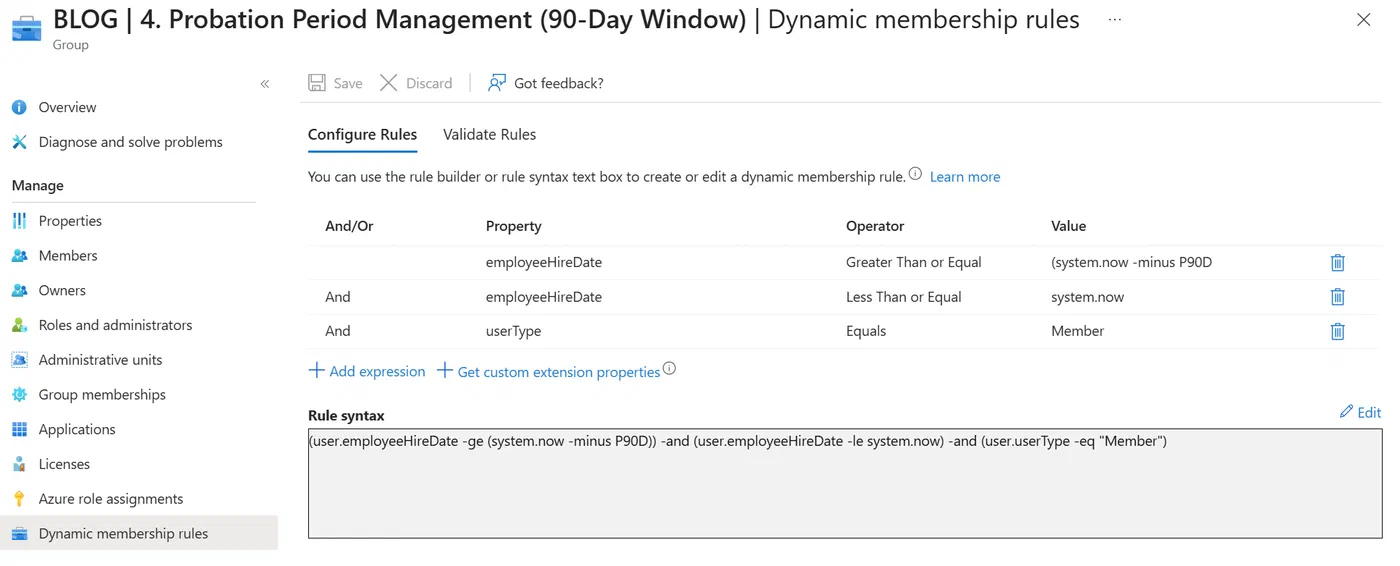Viewport: 1400px width, 566px height.
Task: Click the Owners people icon
Action: click(x=19, y=291)
